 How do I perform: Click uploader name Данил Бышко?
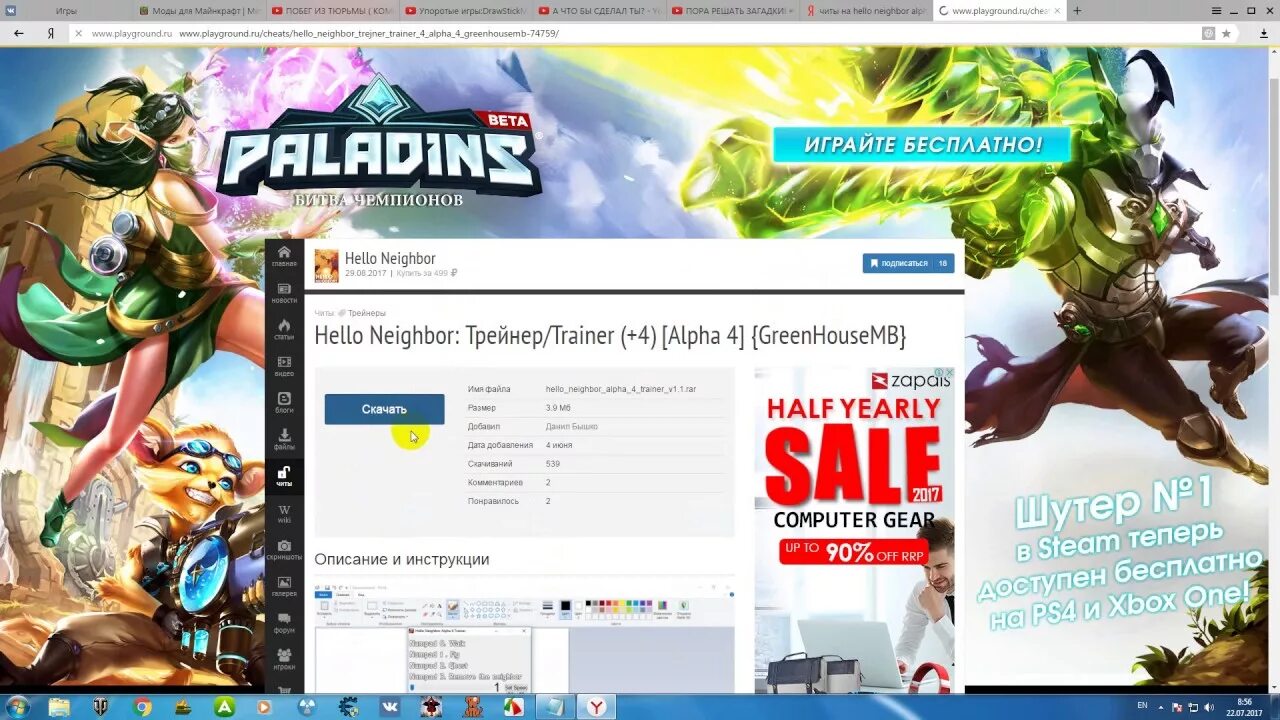pyautogui.click(x=572, y=427)
